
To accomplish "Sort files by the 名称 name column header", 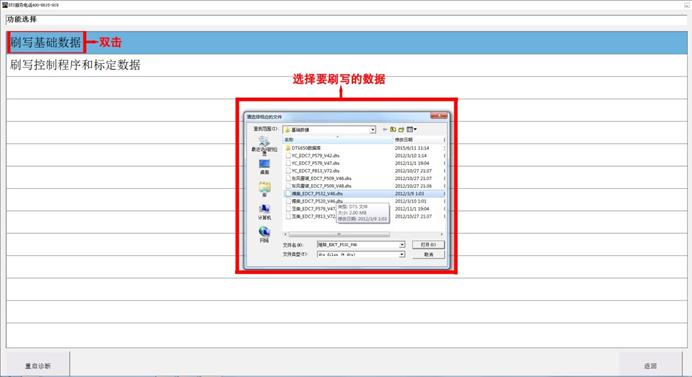I will pyautogui.click(x=338, y=139).
